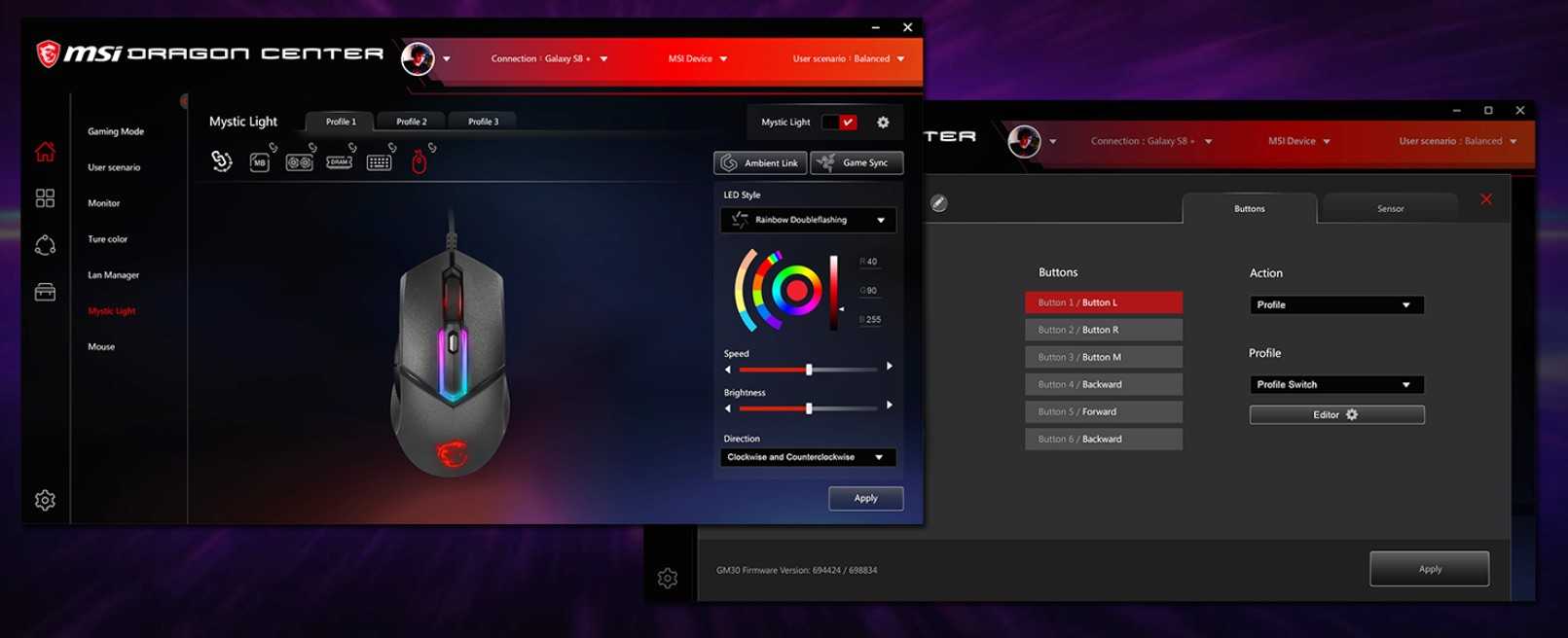
Task: Enable Ambient Link
Action: pos(760,162)
